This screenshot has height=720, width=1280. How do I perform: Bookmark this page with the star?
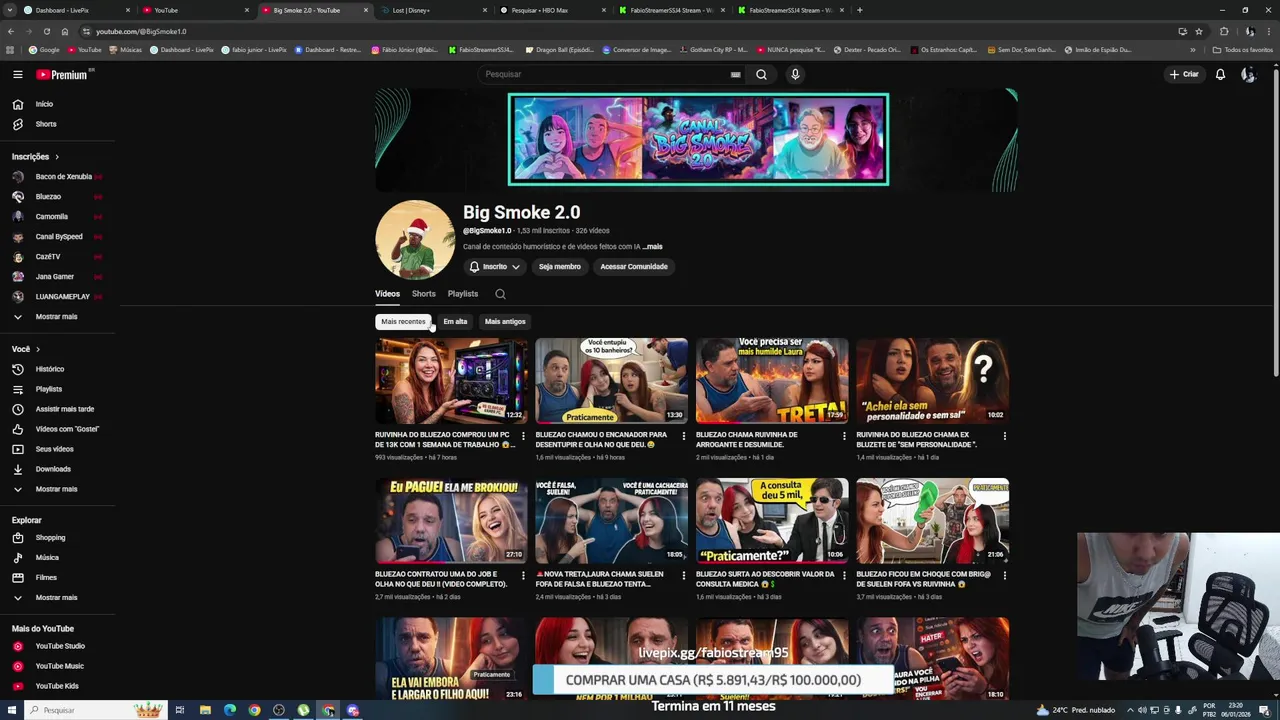point(1198,31)
